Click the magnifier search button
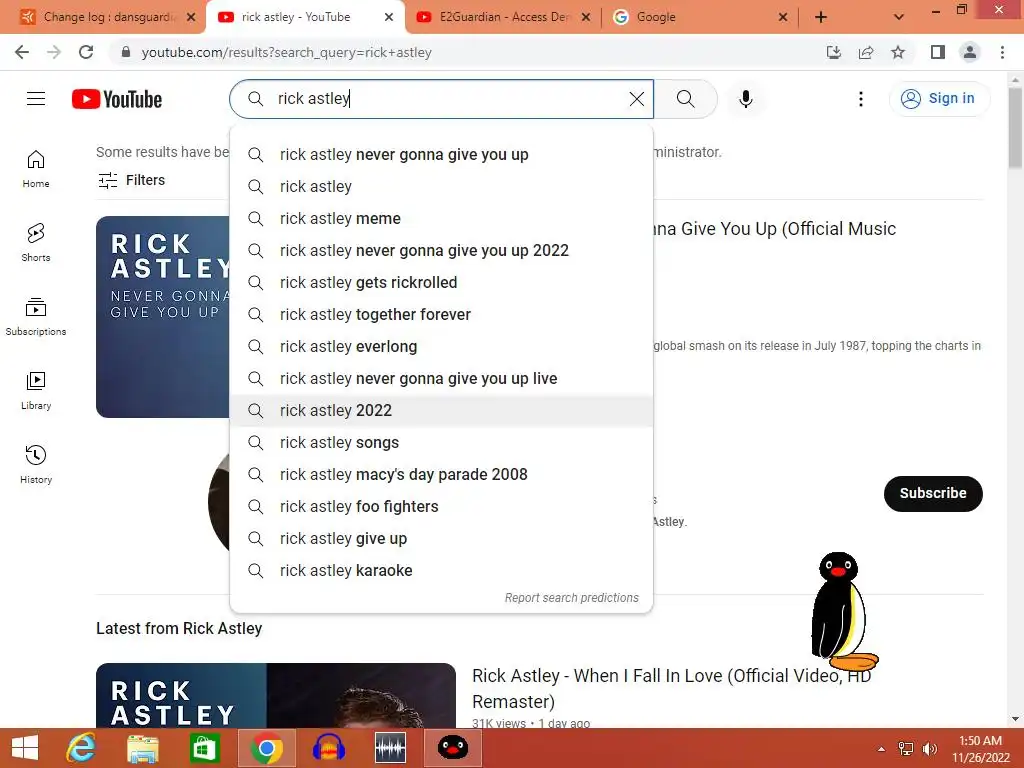 [x=686, y=99]
